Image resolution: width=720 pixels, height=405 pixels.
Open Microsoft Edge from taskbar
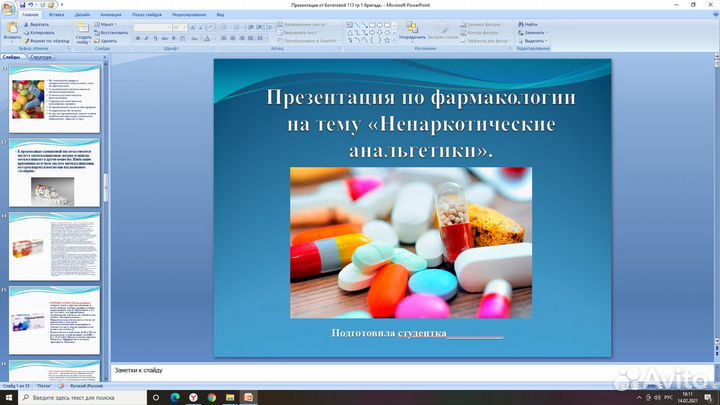coord(175,397)
